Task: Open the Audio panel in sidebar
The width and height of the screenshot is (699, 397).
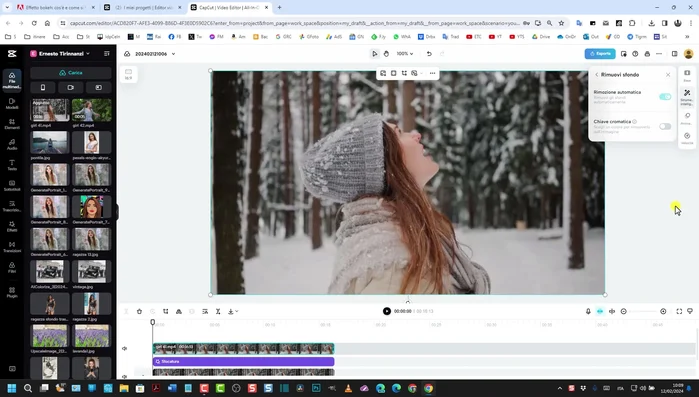Action: click(x=12, y=144)
